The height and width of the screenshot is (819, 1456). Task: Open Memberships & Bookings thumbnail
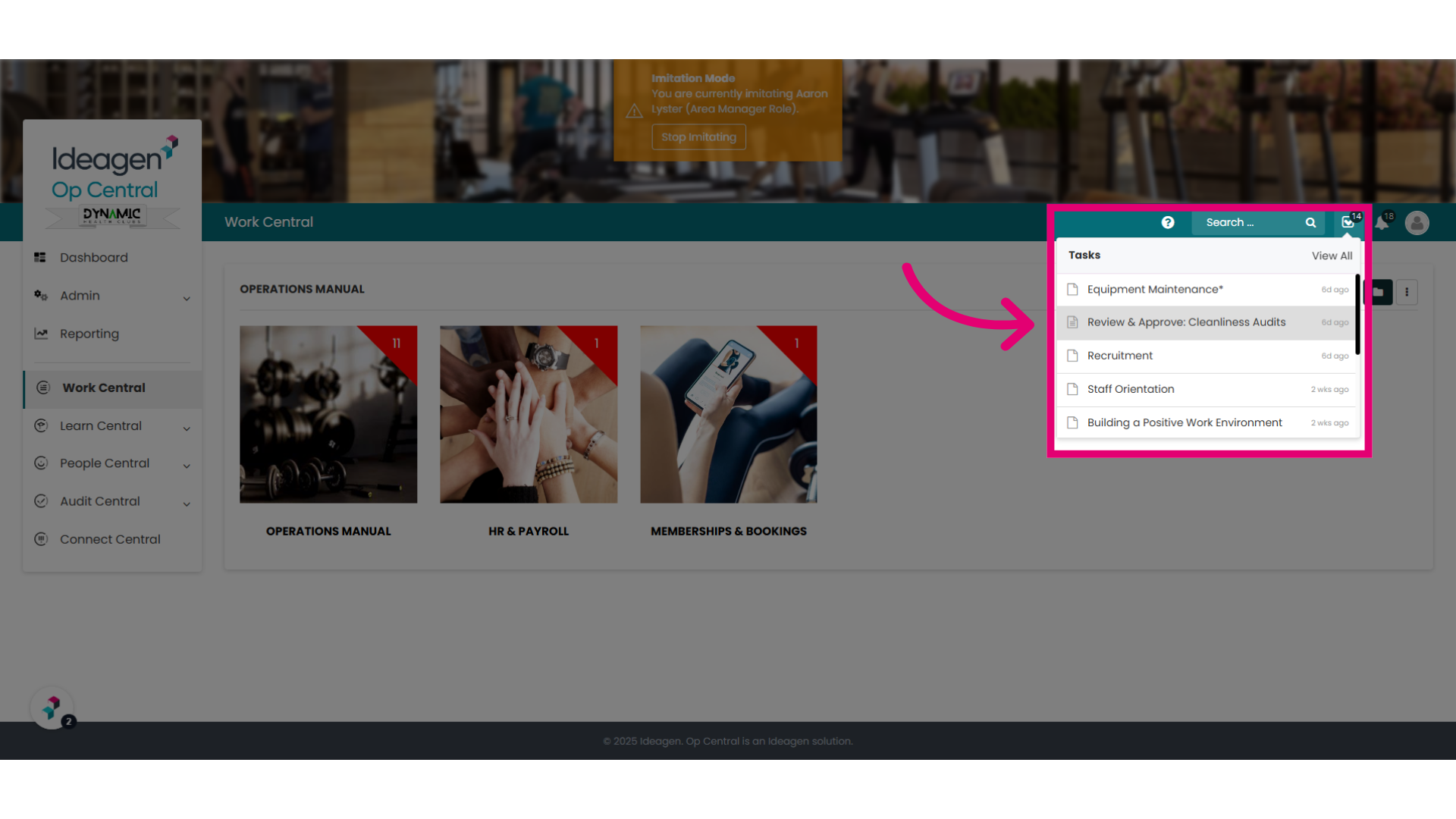tap(729, 414)
